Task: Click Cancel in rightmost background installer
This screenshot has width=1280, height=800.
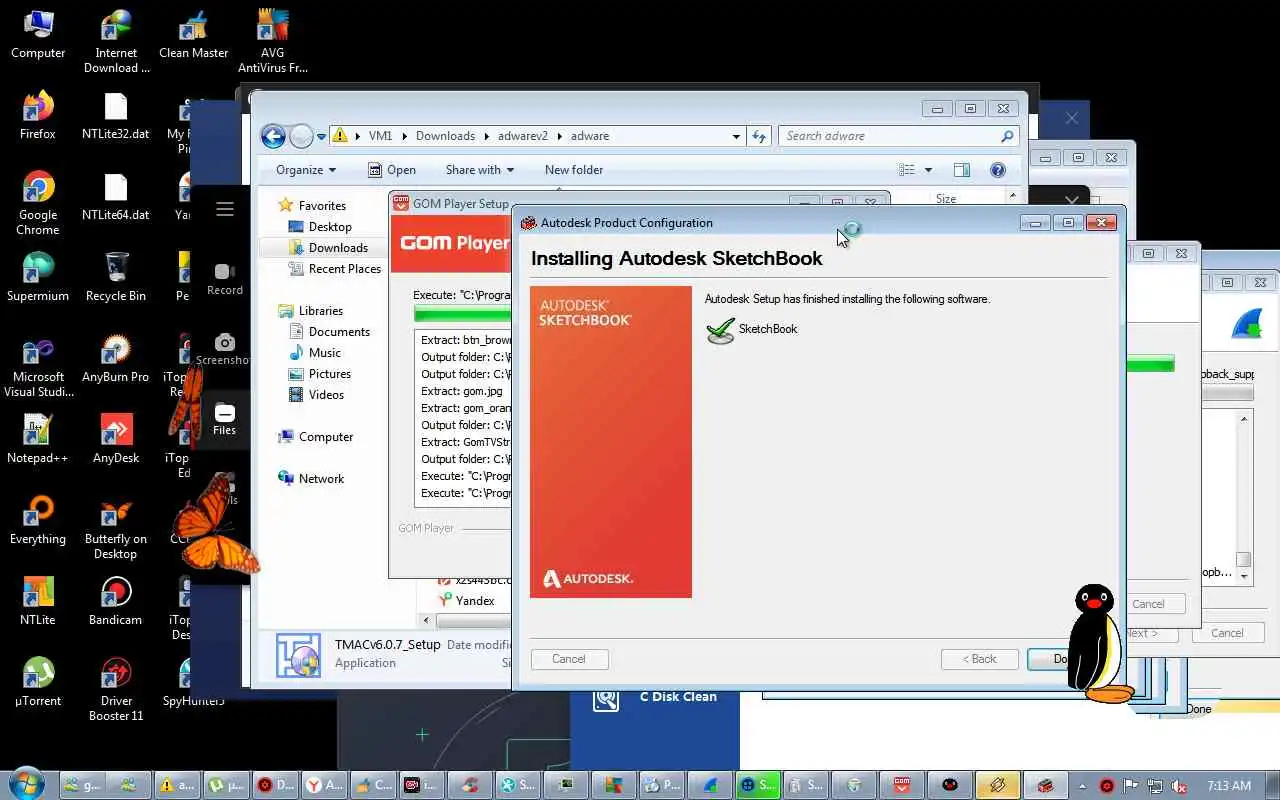Action: [x=1227, y=633]
